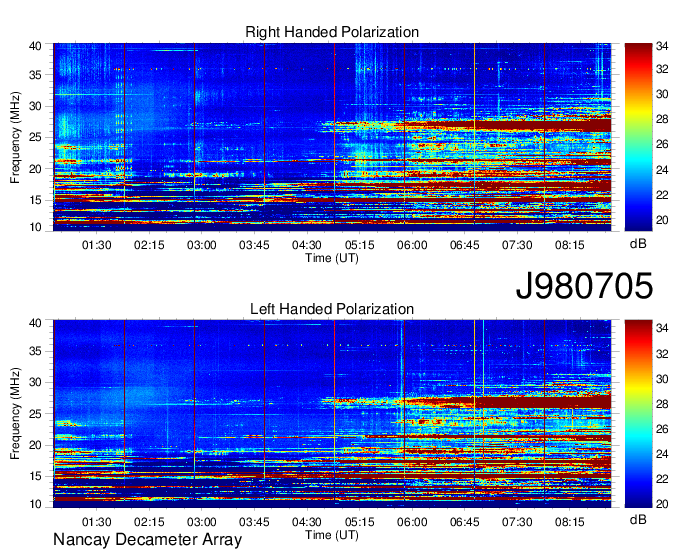Click the 06:00 time tick of the right-handed plot
The height and width of the screenshot is (552, 680).
pyautogui.click(x=412, y=245)
